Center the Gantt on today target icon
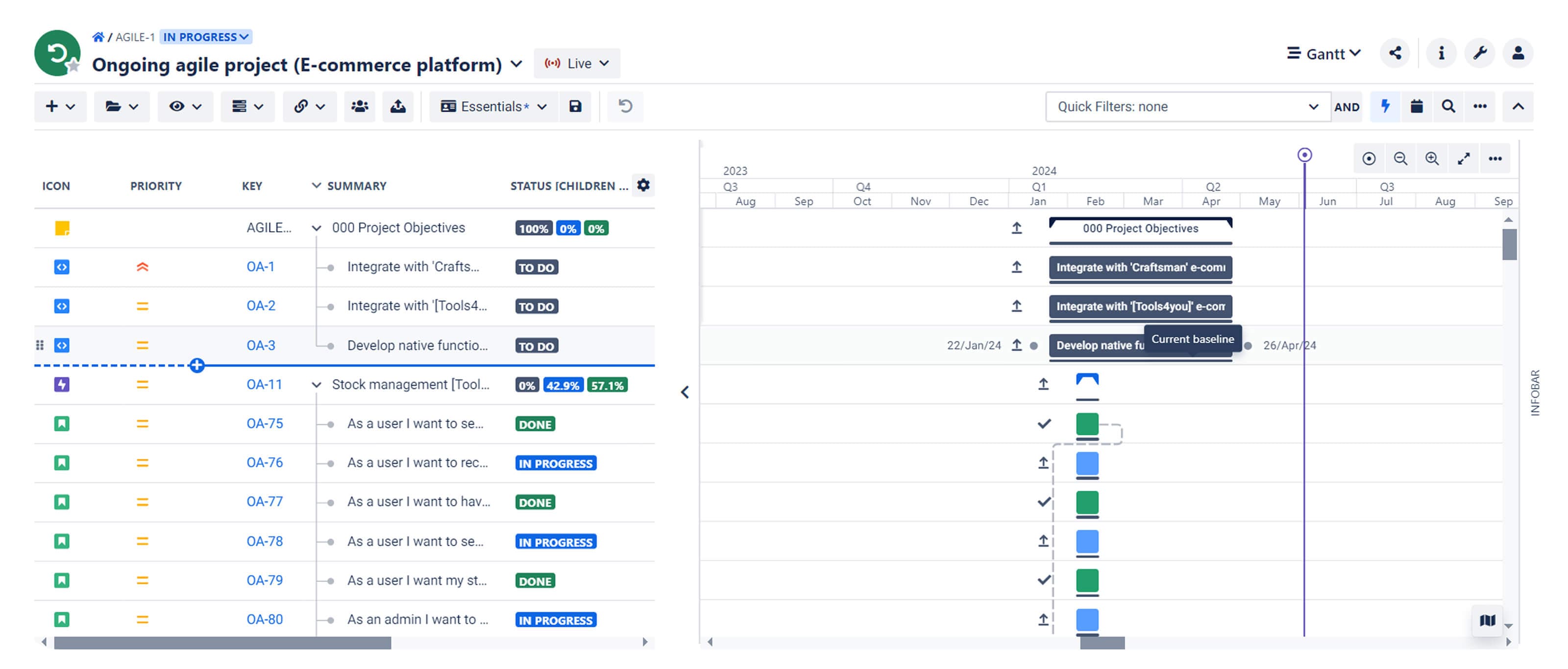The width and height of the screenshot is (1568, 669). click(1369, 159)
